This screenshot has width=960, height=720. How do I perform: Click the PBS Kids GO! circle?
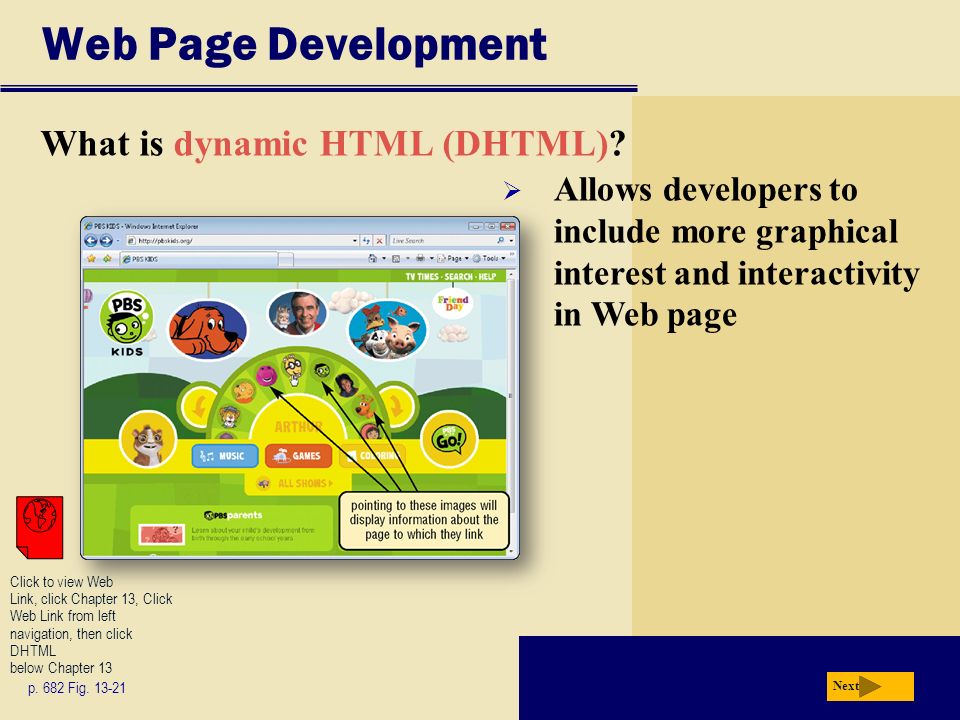tap(449, 438)
